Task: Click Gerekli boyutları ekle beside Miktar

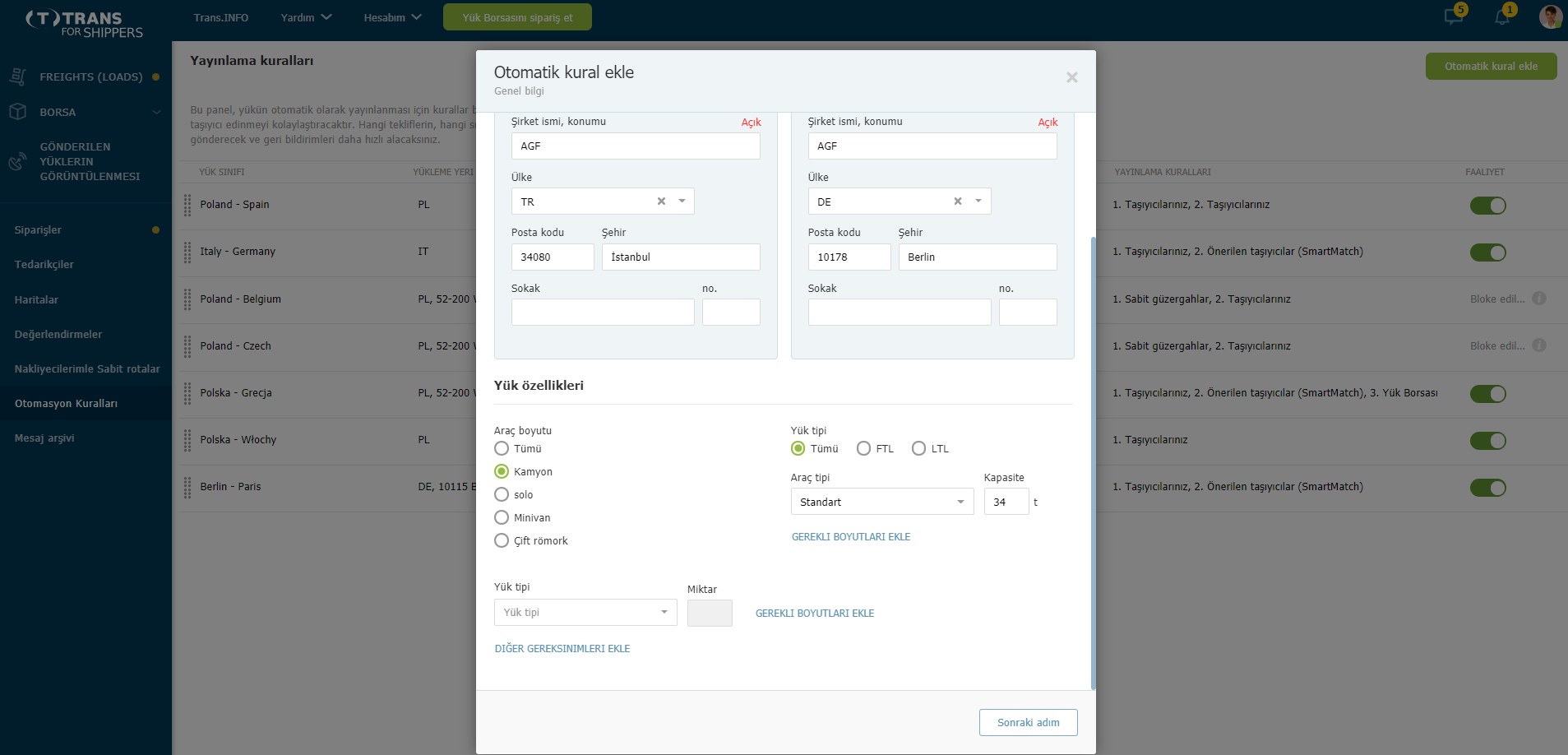Action: (815, 614)
